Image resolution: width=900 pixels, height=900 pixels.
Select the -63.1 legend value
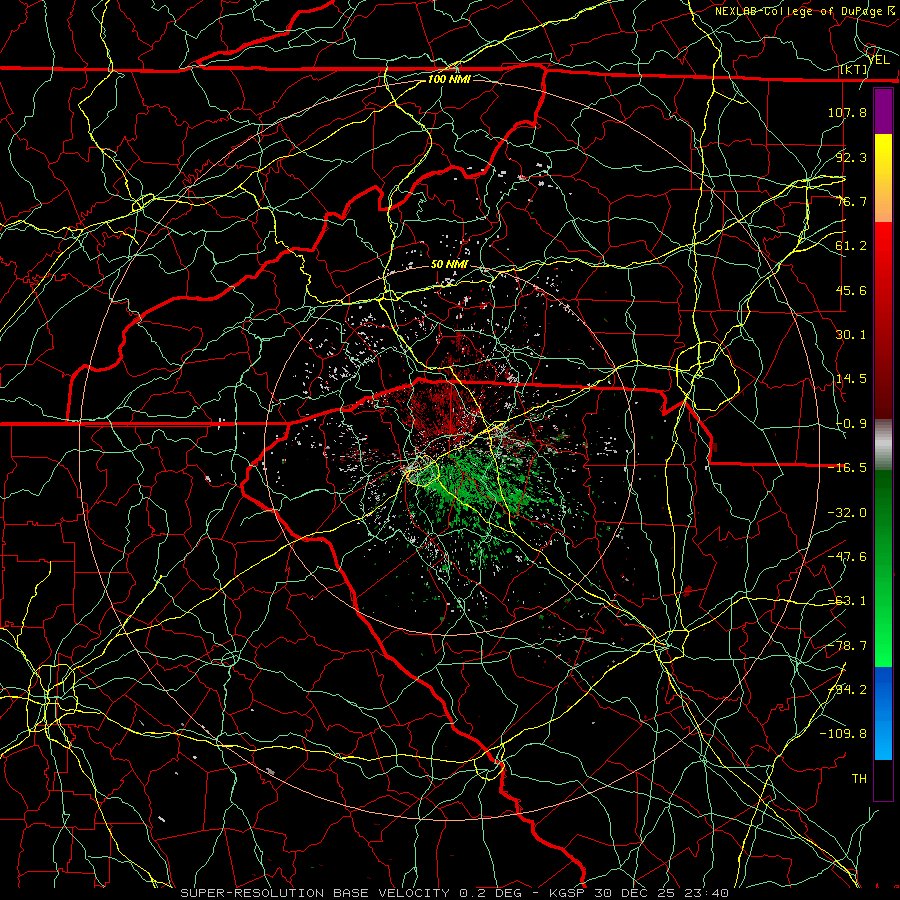coord(847,601)
